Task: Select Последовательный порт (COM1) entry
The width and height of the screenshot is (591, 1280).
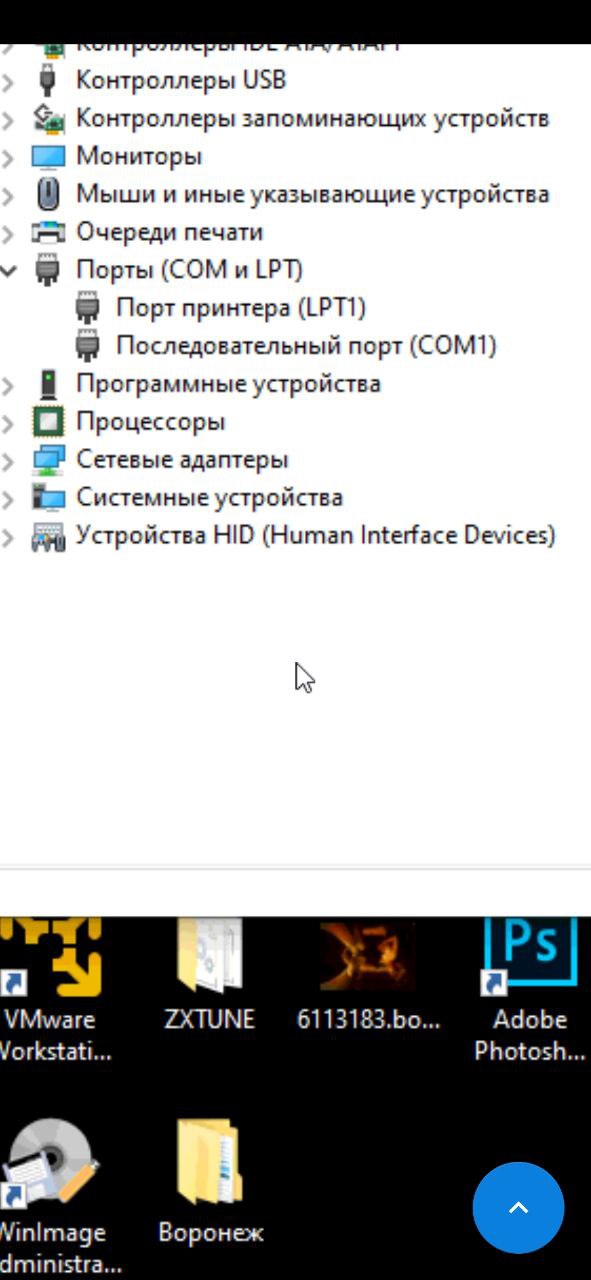Action: [306, 346]
